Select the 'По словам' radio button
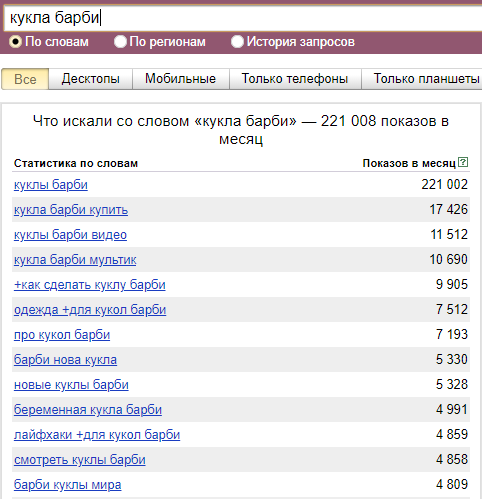This screenshot has height=499, width=482. (16, 42)
